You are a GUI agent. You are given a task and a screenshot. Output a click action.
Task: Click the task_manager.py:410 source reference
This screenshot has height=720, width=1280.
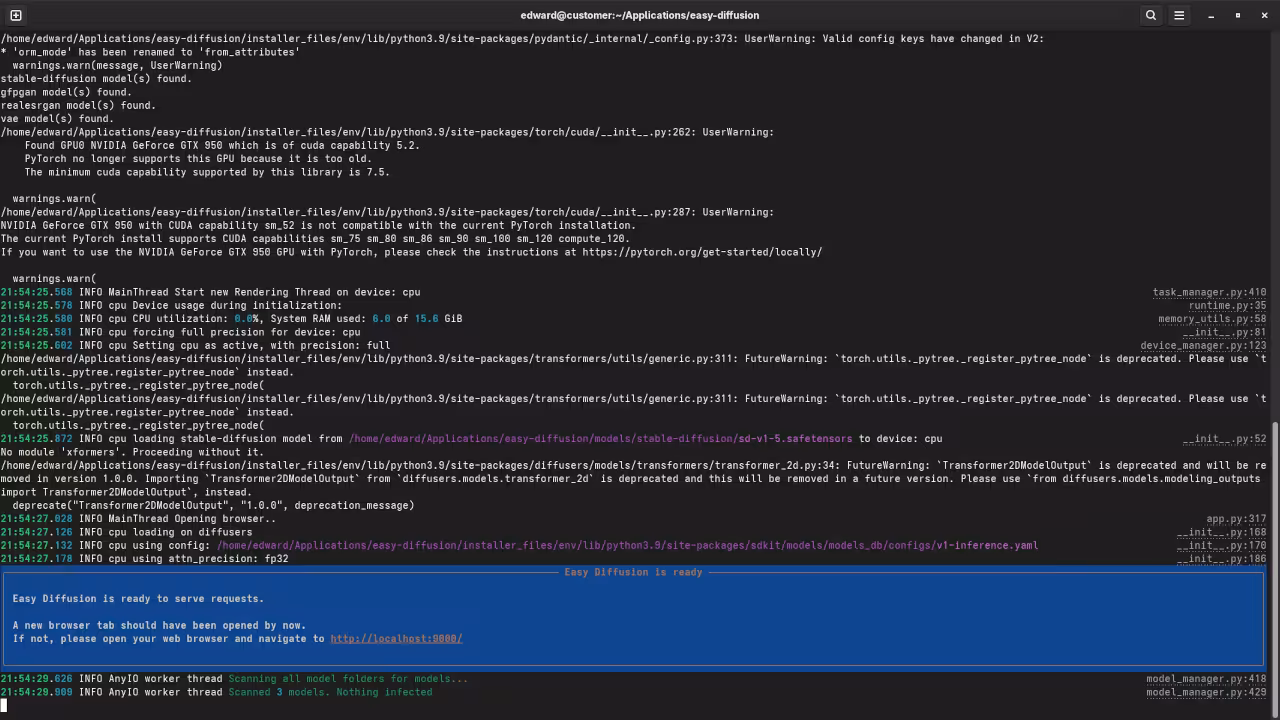tap(1209, 292)
